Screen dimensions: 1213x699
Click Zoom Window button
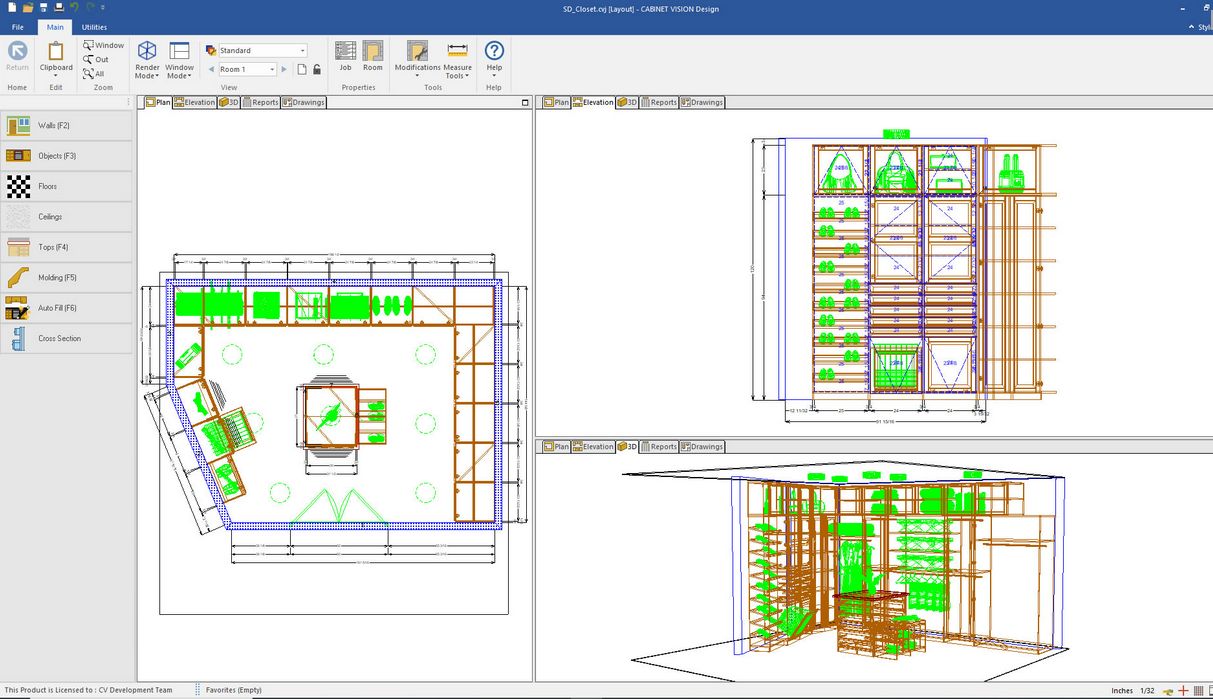(104, 45)
